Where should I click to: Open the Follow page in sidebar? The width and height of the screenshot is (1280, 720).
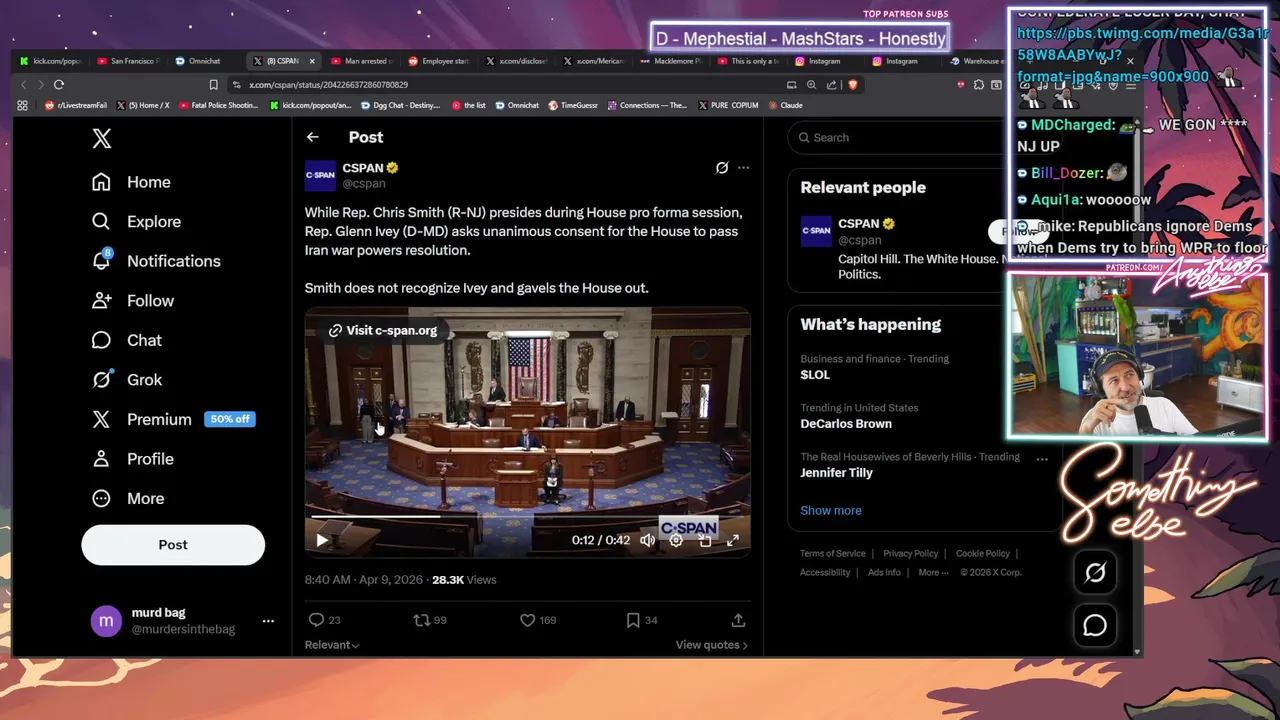(132, 301)
